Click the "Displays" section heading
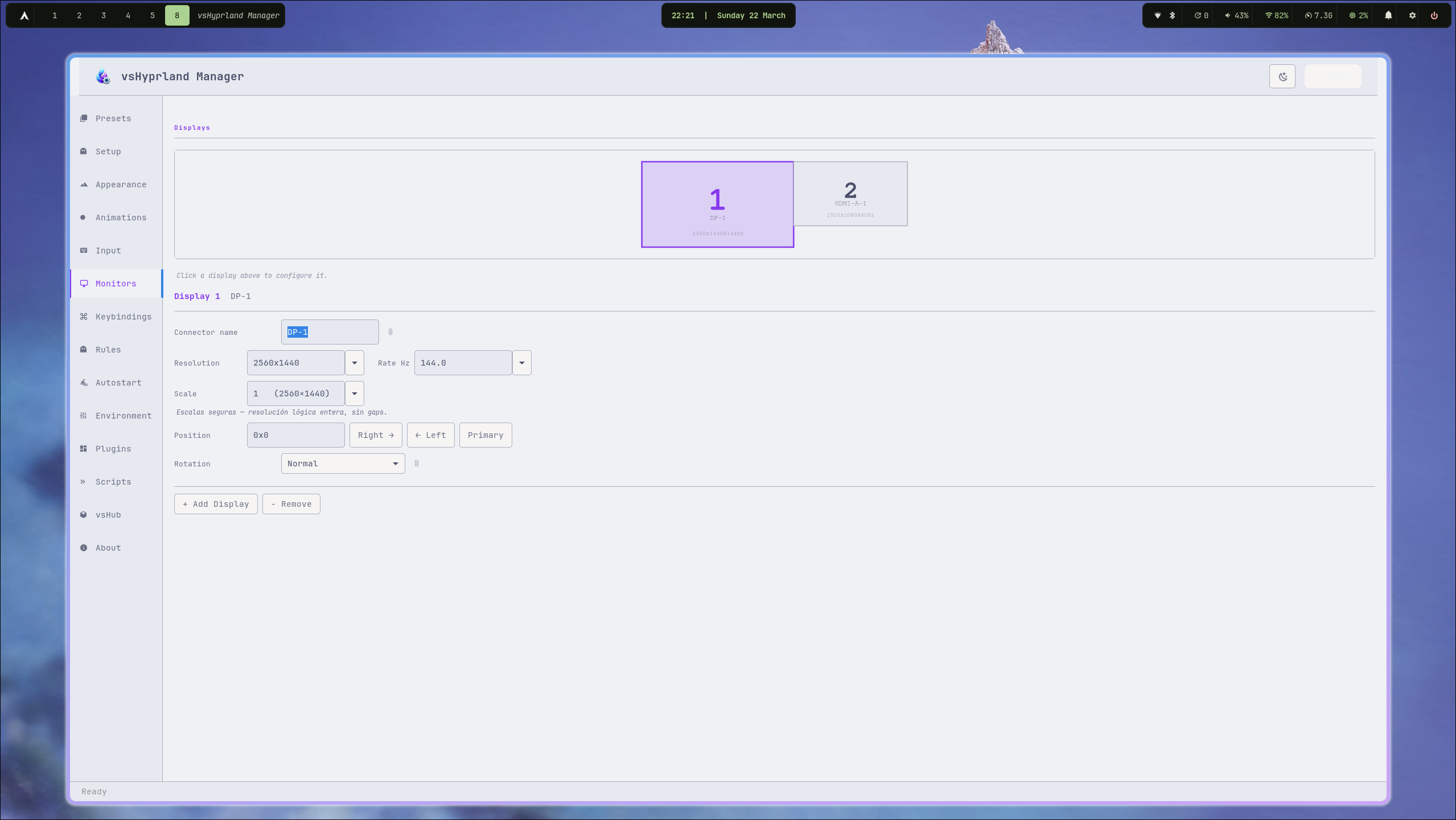This screenshot has width=1456, height=820. click(x=192, y=128)
